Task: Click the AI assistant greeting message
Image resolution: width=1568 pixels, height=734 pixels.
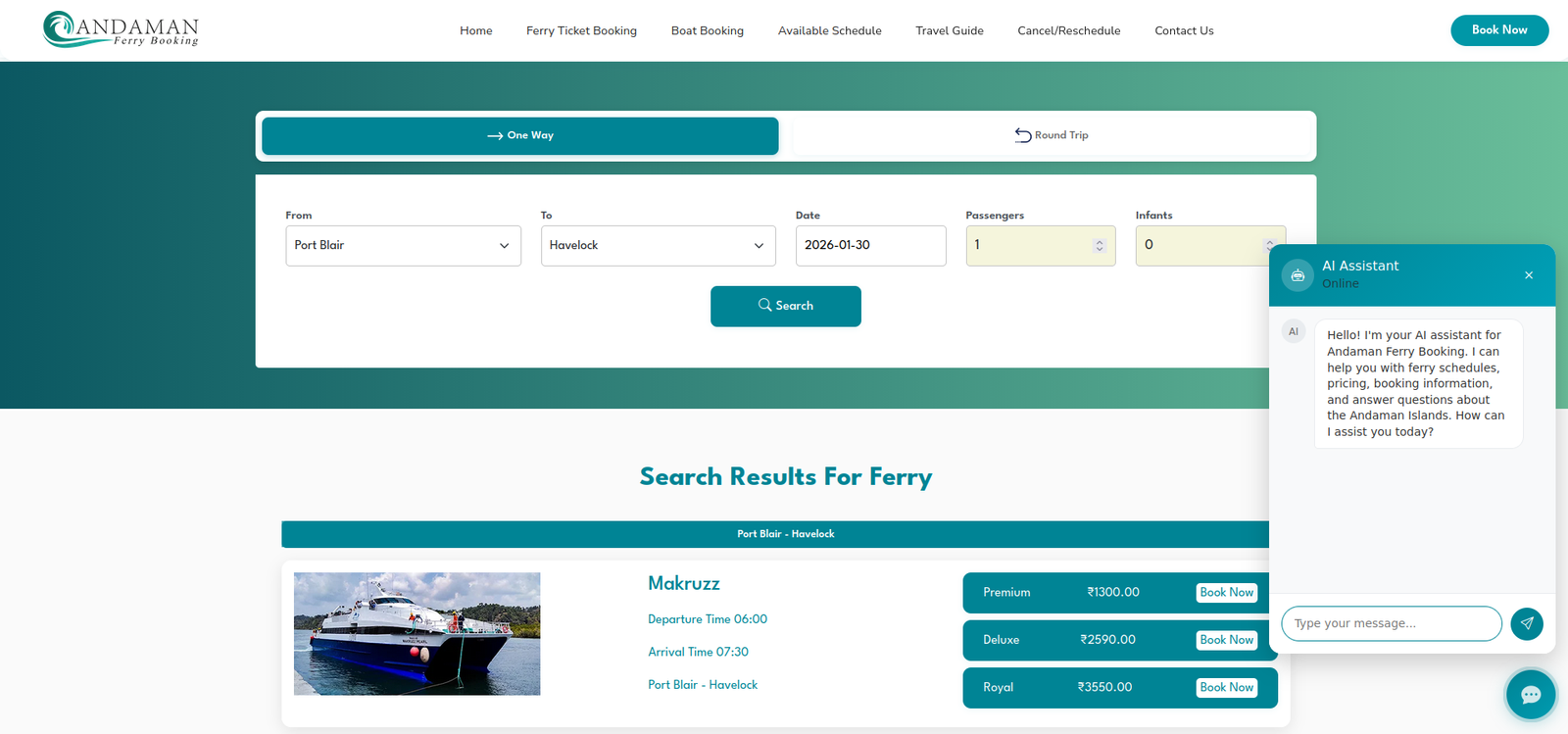Action: [x=1418, y=383]
